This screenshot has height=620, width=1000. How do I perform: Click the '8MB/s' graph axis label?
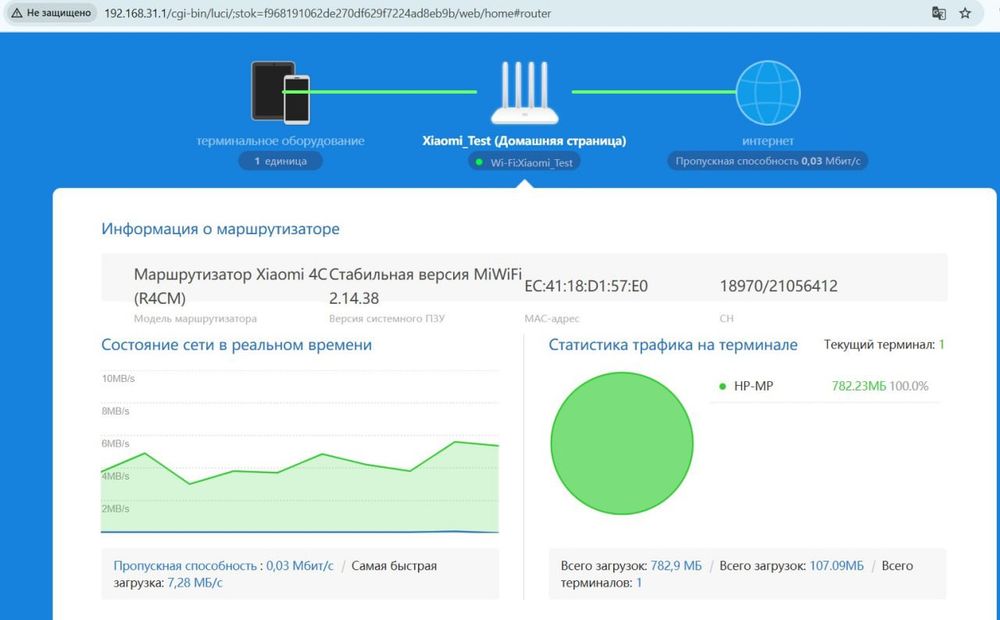(x=115, y=411)
